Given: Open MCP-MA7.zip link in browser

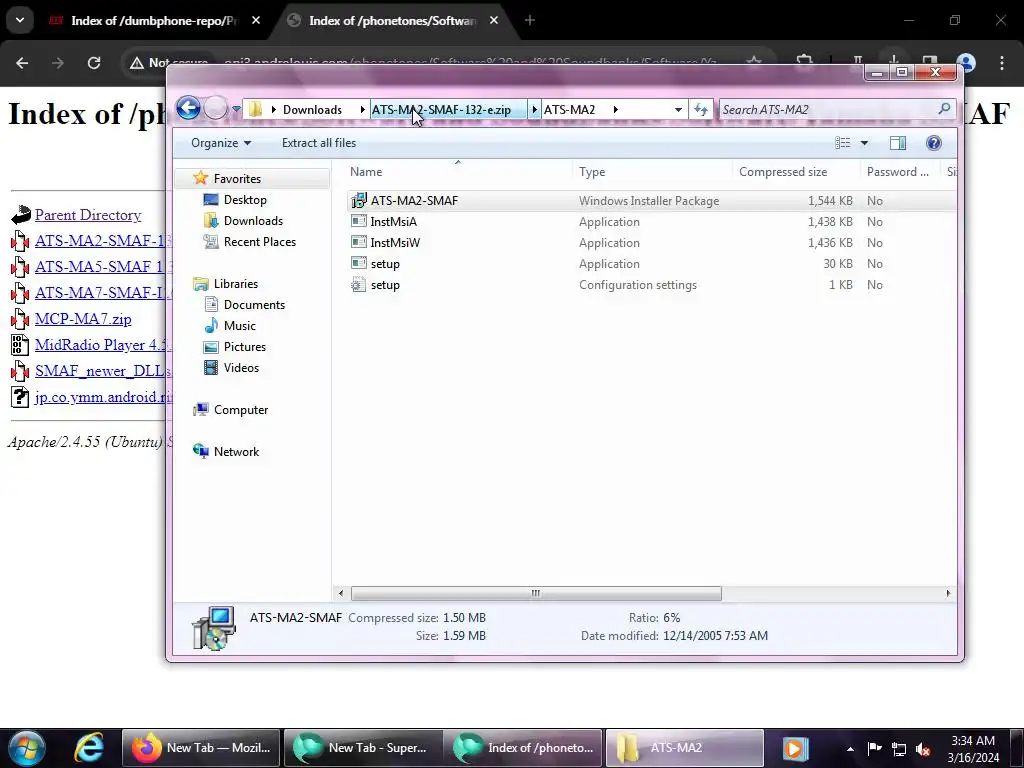Looking at the screenshot, I should pos(83,319).
